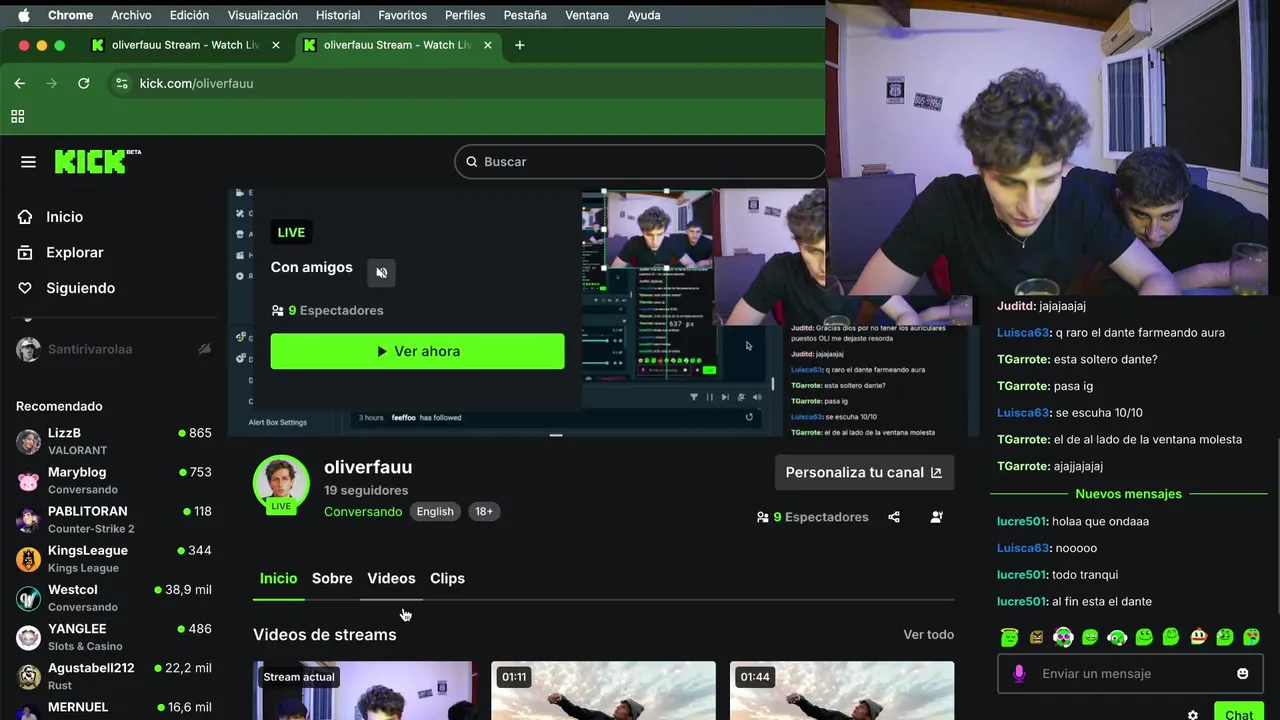Image resolution: width=1280 pixels, height=720 pixels.
Task: Insert the green halo angel emote
Action: (1009, 637)
